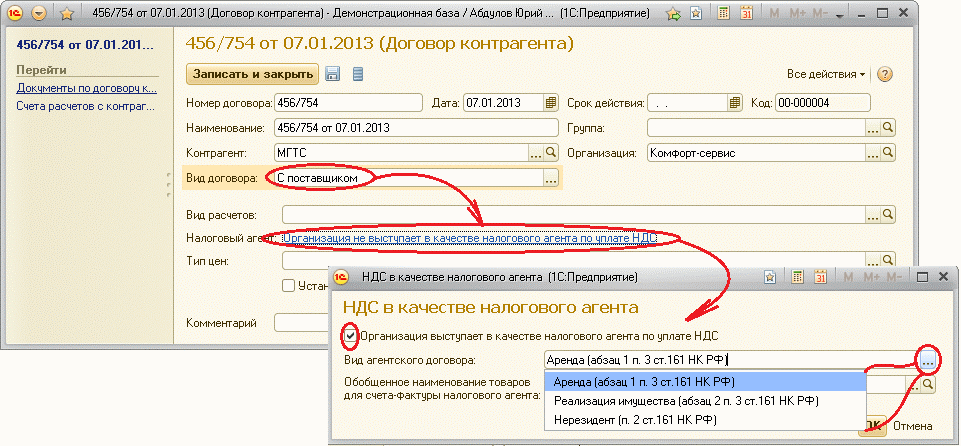
Task: Expand the small arrow menu right of M- in main window
Action: [x=840, y=14]
